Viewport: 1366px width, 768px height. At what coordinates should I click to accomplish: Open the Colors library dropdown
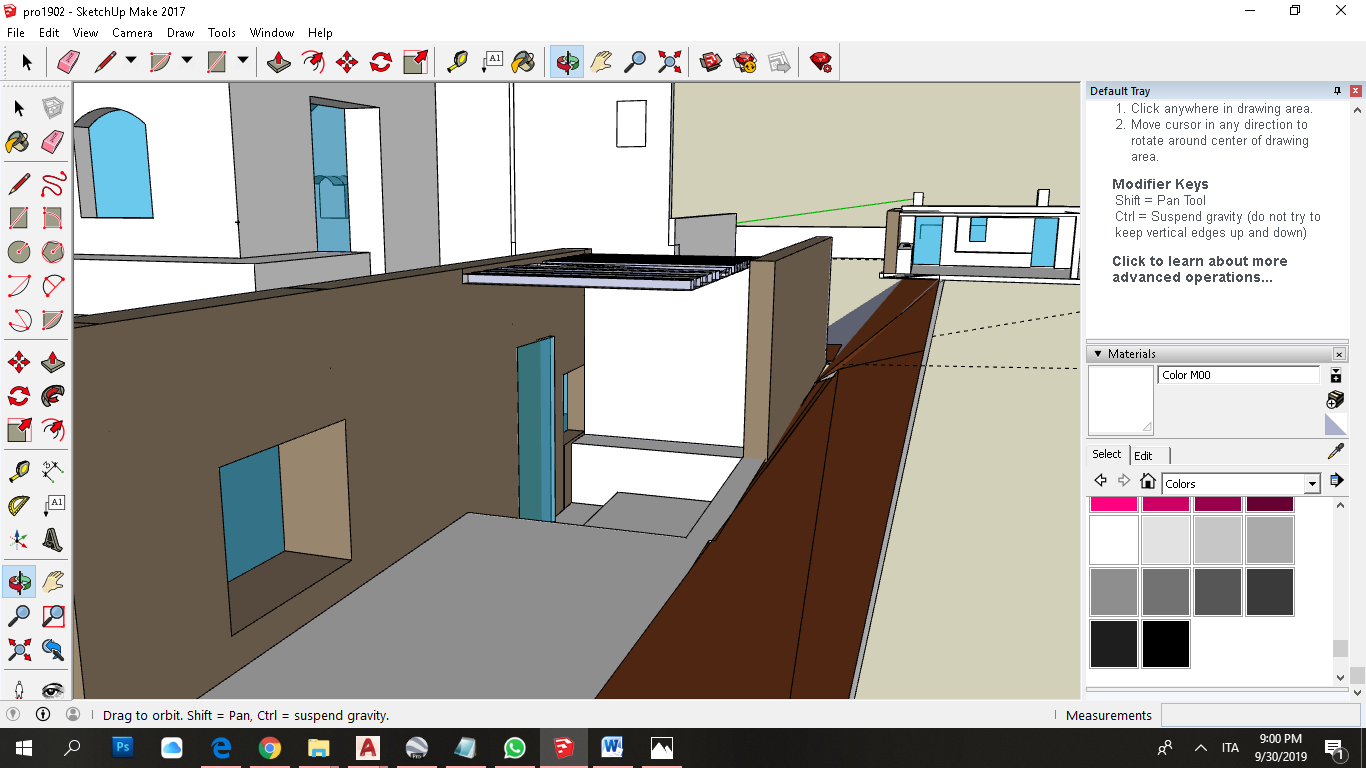click(1312, 484)
